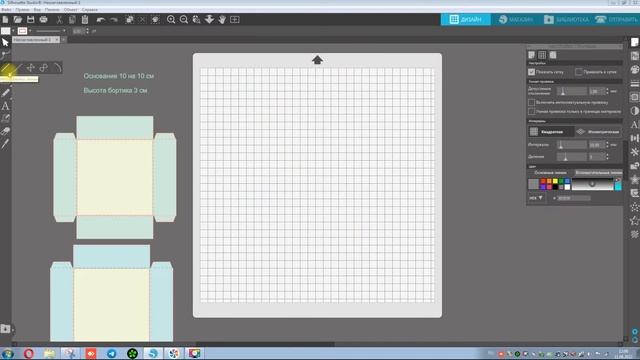
Task: Adjust the line thickness stepper
Action: point(87,31)
